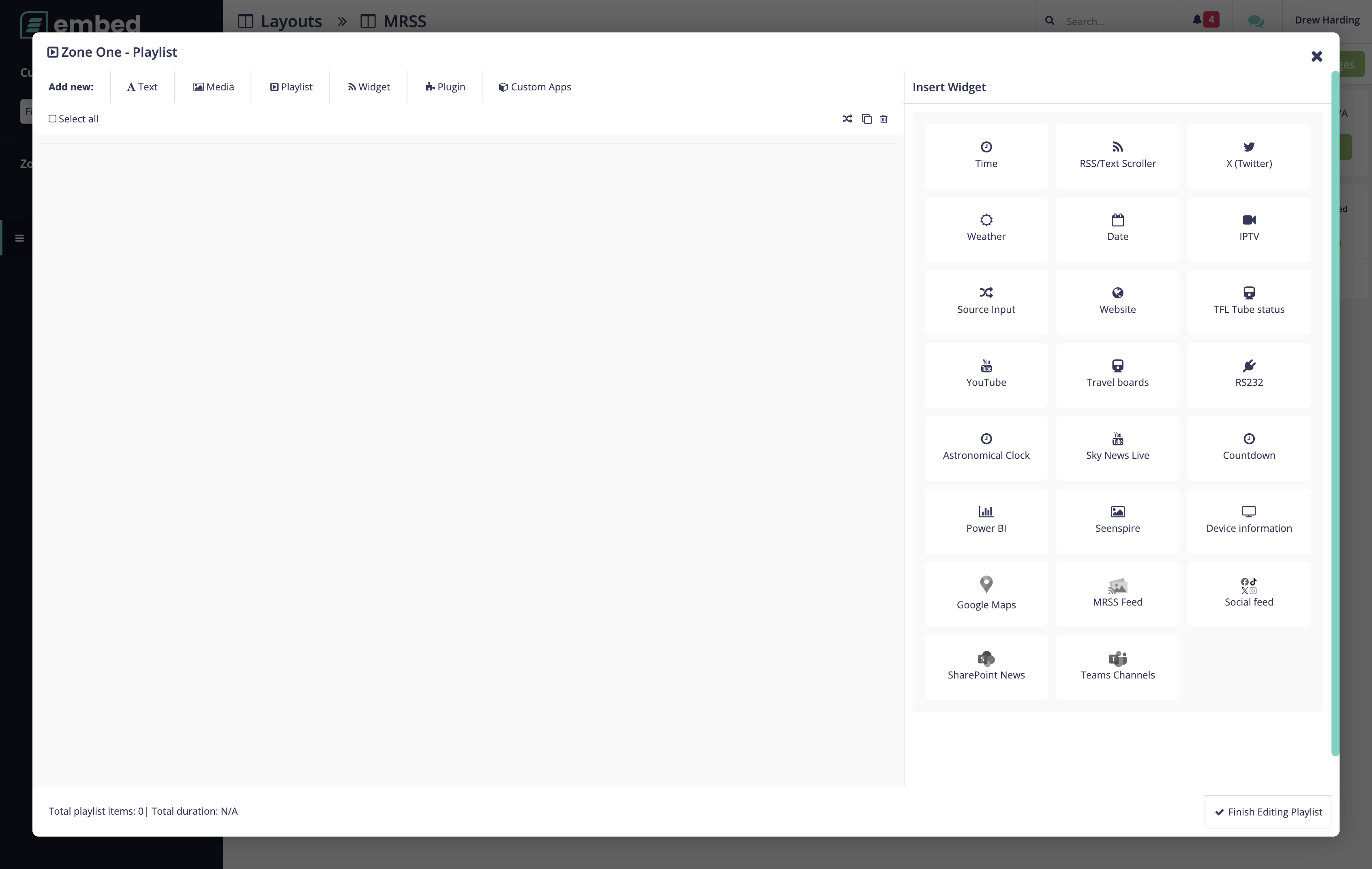This screenshot has height=869, width=1372.
Task: Open the Widget add-new tab
Action: (369, 87)
